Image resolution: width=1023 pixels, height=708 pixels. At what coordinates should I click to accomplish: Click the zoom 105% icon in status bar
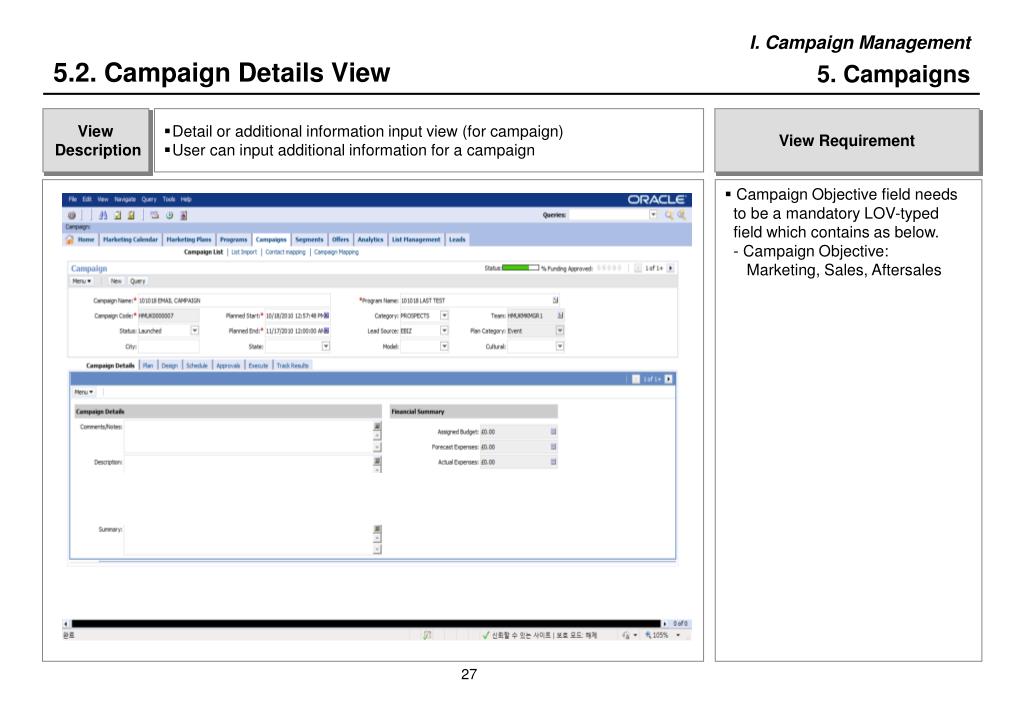pyautogui.click(x=649, y=635)
